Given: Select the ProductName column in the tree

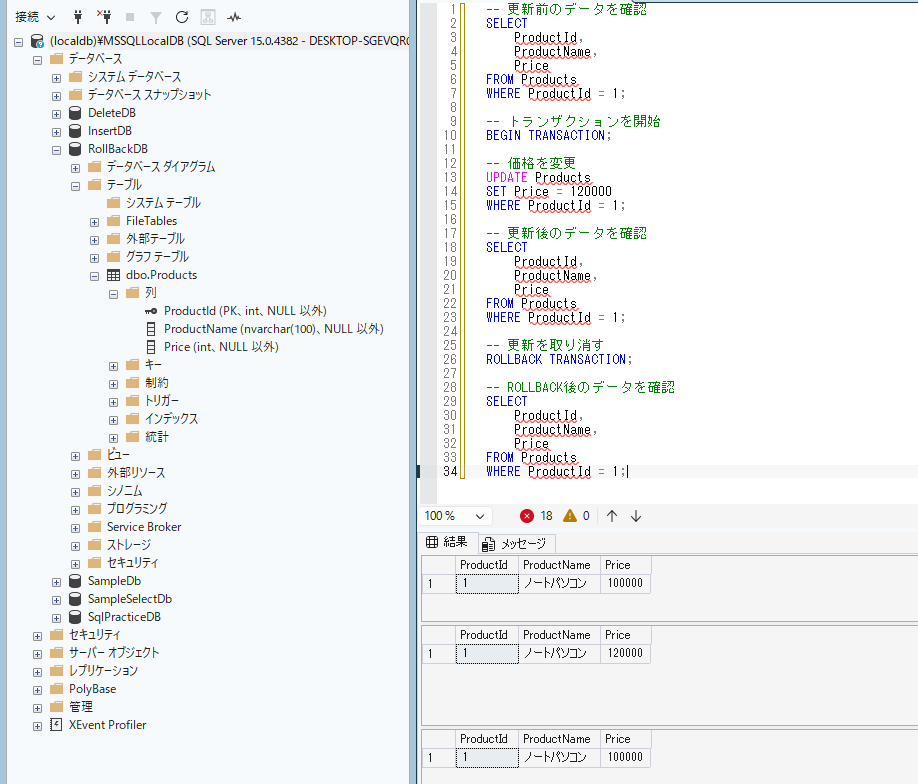Looking at the screenshot, I should (273, 329).
